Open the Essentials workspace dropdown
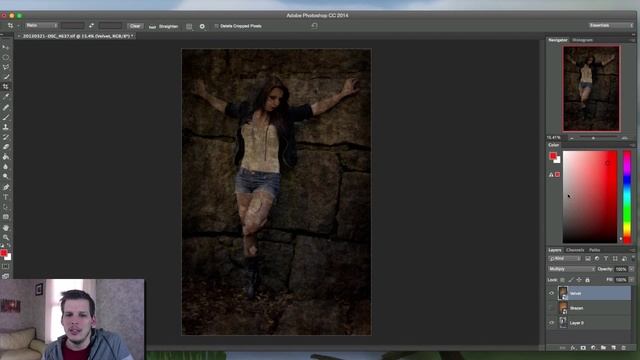 pyautogui.click(x=611, y=25)
